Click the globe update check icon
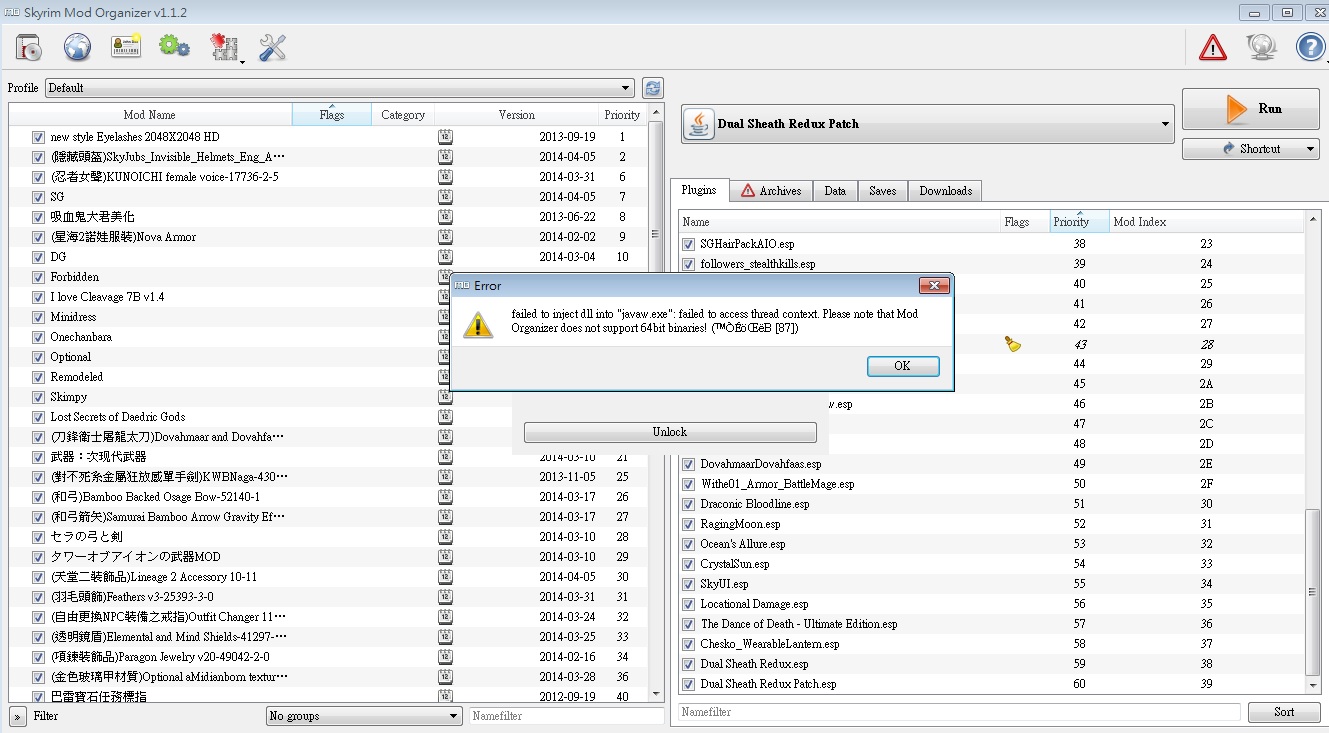The image size is (1329, 733). (1261, 46)
